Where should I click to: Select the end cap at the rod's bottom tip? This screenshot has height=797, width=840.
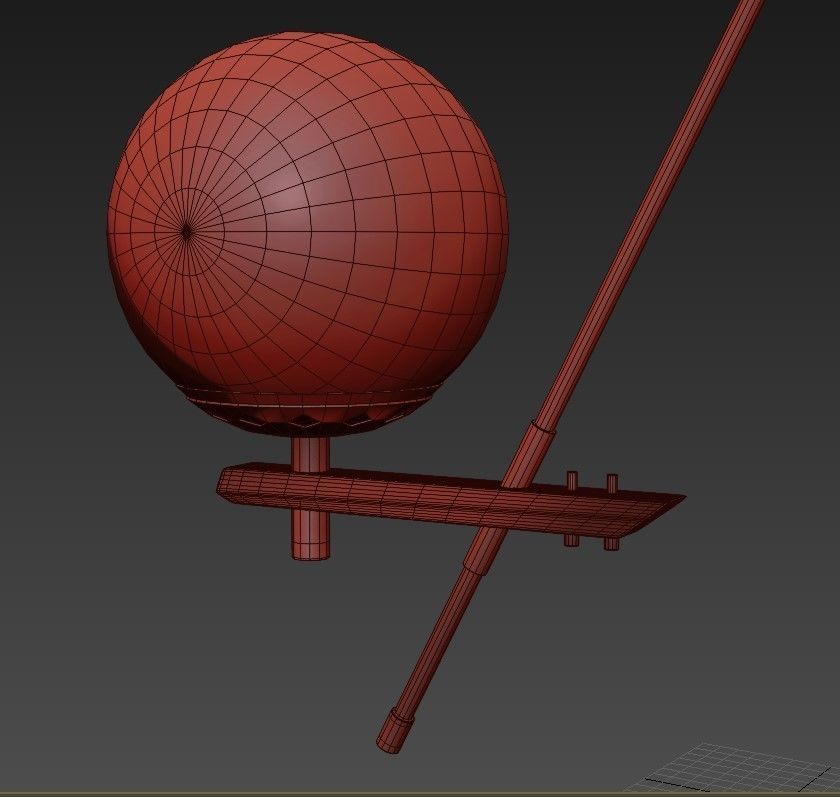[396, 731]
